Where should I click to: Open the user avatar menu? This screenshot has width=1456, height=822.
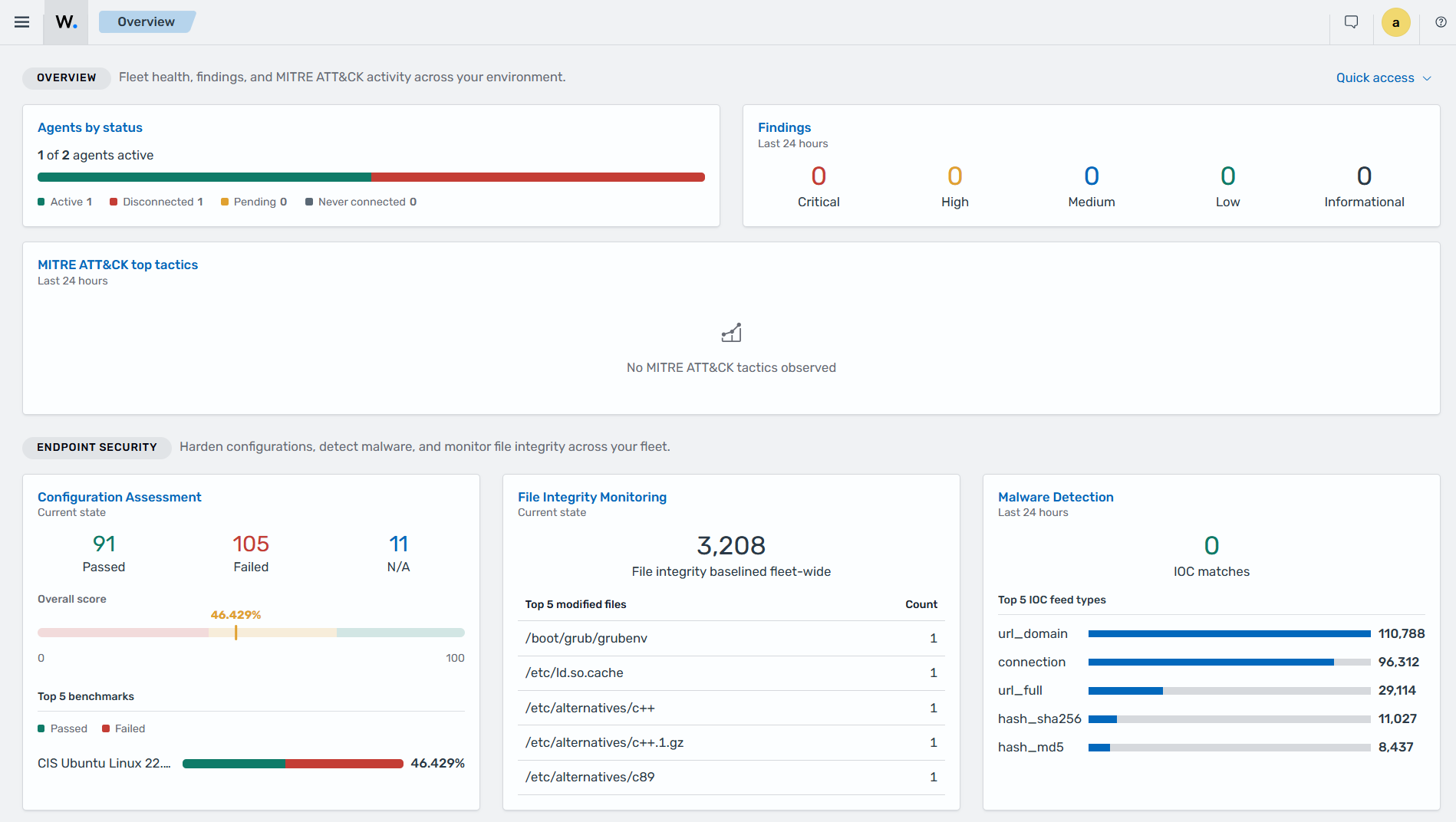pos(1395,22)
